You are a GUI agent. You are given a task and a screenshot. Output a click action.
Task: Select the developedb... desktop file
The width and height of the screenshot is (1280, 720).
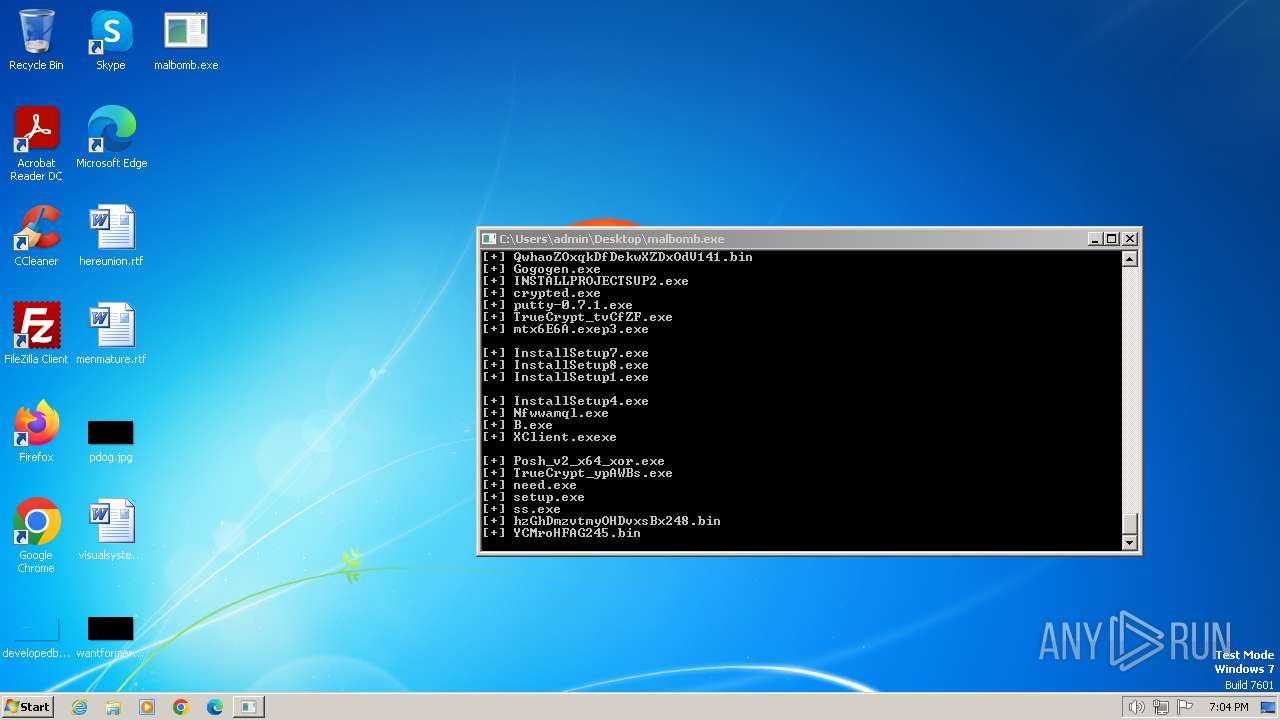(x=36, y=638)
